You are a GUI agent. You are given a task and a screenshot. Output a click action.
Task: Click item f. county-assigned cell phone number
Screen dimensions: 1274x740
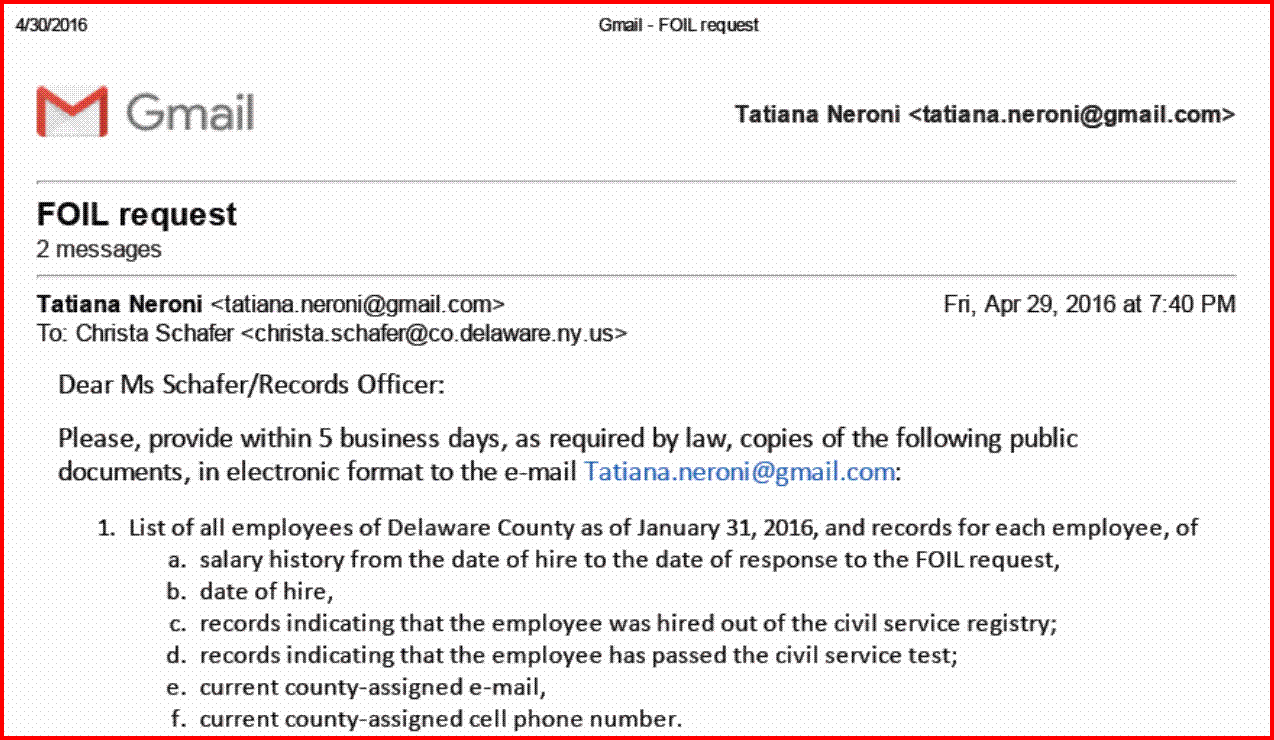click(440, 719)
